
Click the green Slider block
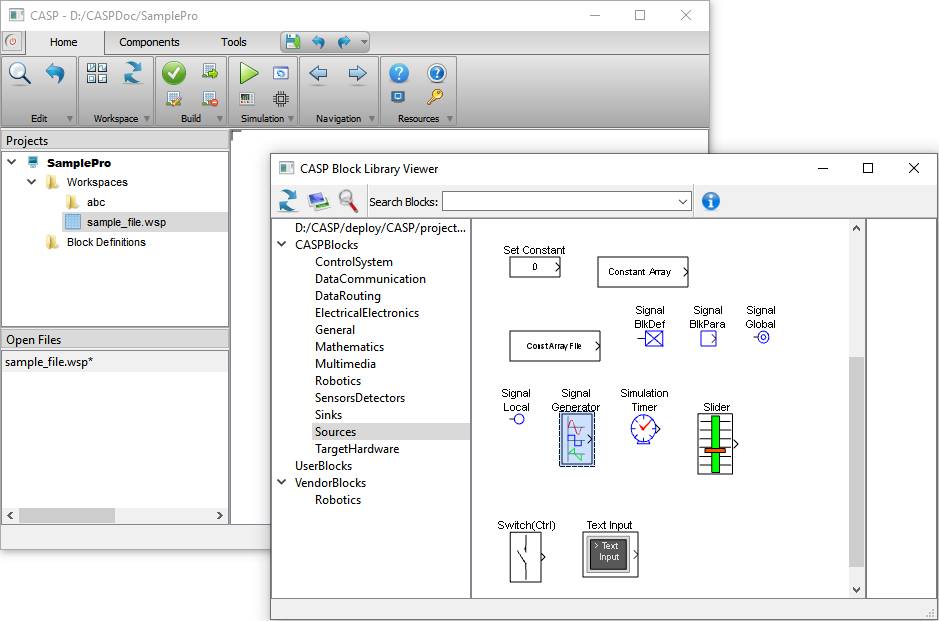click(x=715, y=444)
